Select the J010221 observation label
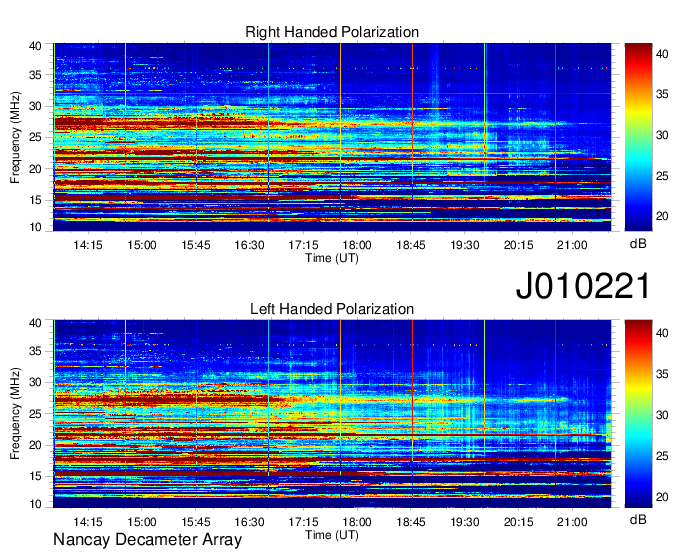Image resolution: width=680 pixels, height=552 pixels. (x=583, y=286)
